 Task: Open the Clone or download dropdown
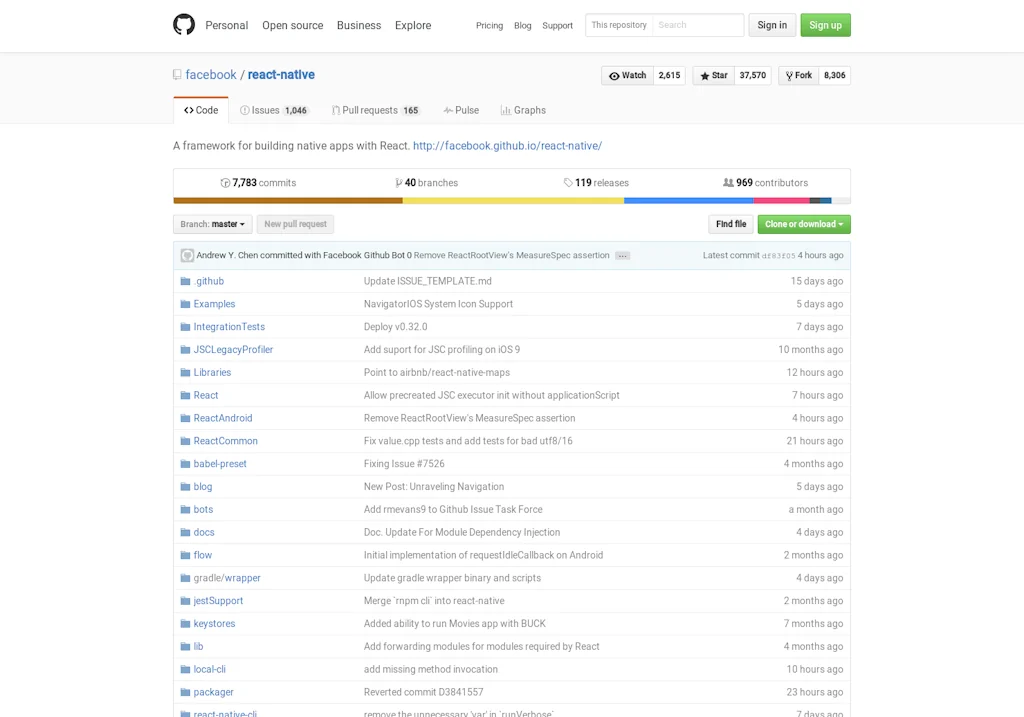click(804, 223)
